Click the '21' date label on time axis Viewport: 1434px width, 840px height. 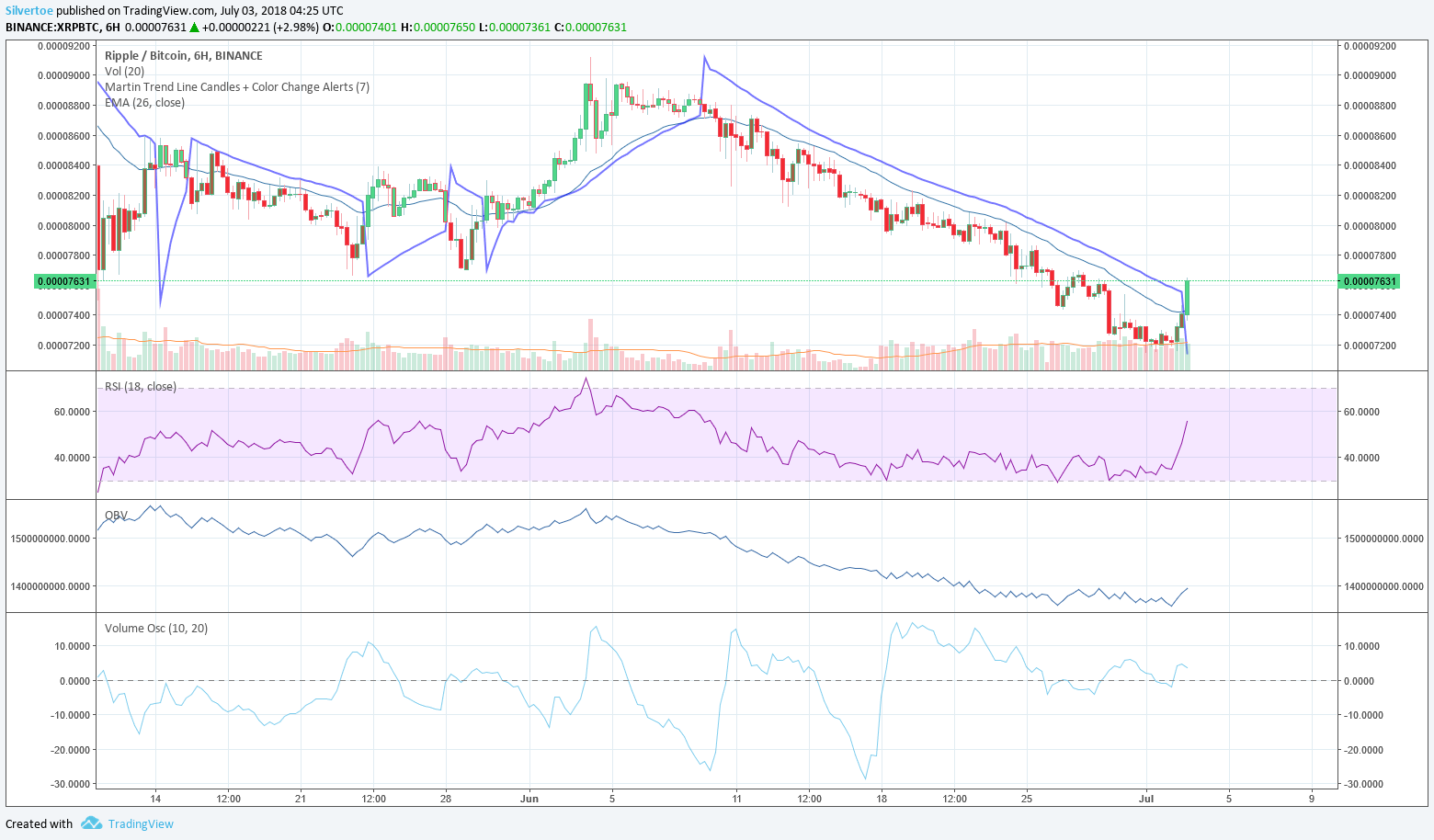pos(301,799)
